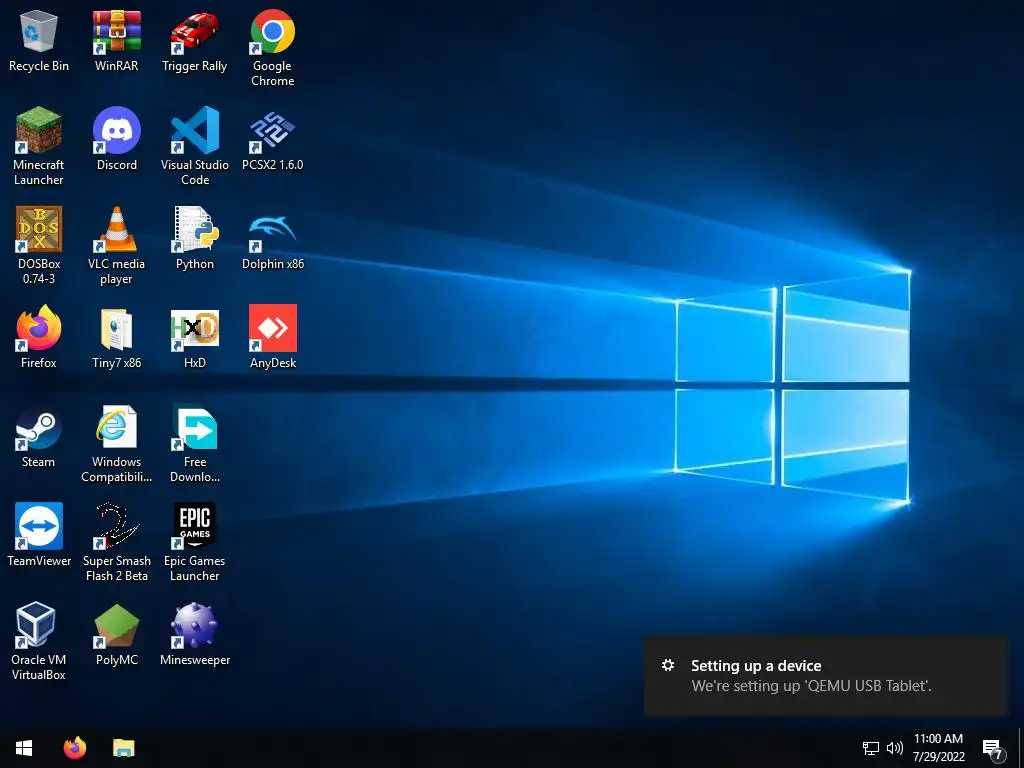
Task: Launch WinRAR from the desktop
Action: (x=116, y=40)
